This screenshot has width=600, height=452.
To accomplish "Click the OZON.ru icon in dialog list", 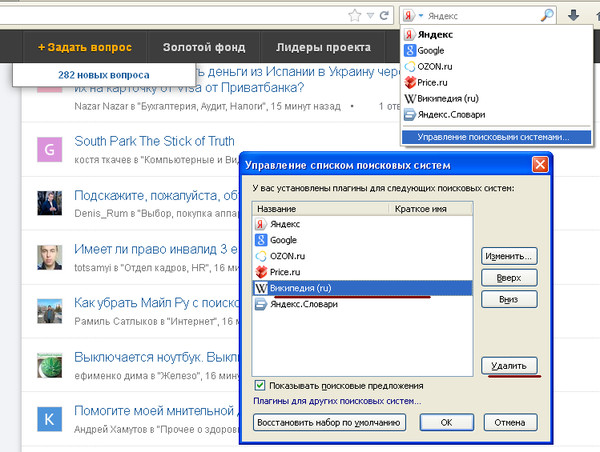I will [x=261, y=256].
